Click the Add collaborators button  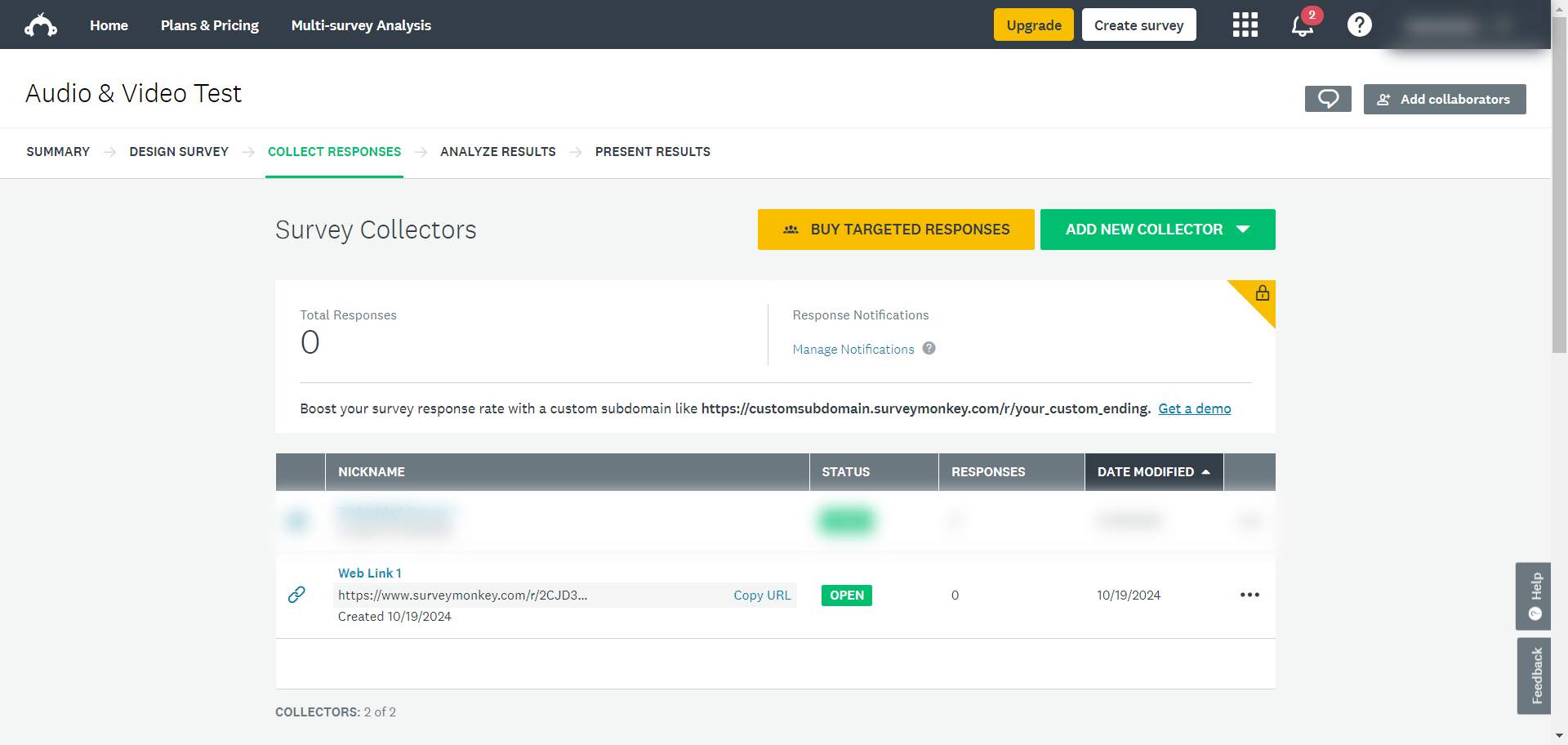click(1444, 99)
